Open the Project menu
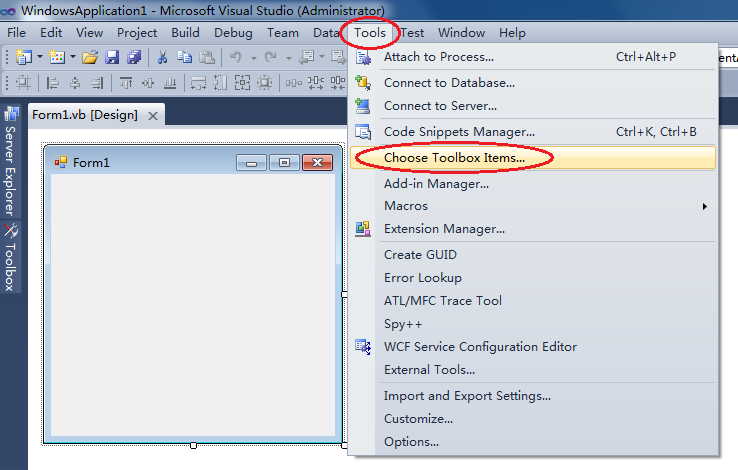Image resolution: width=738 pixels, height=470 pixels. (x=137, y=33)
